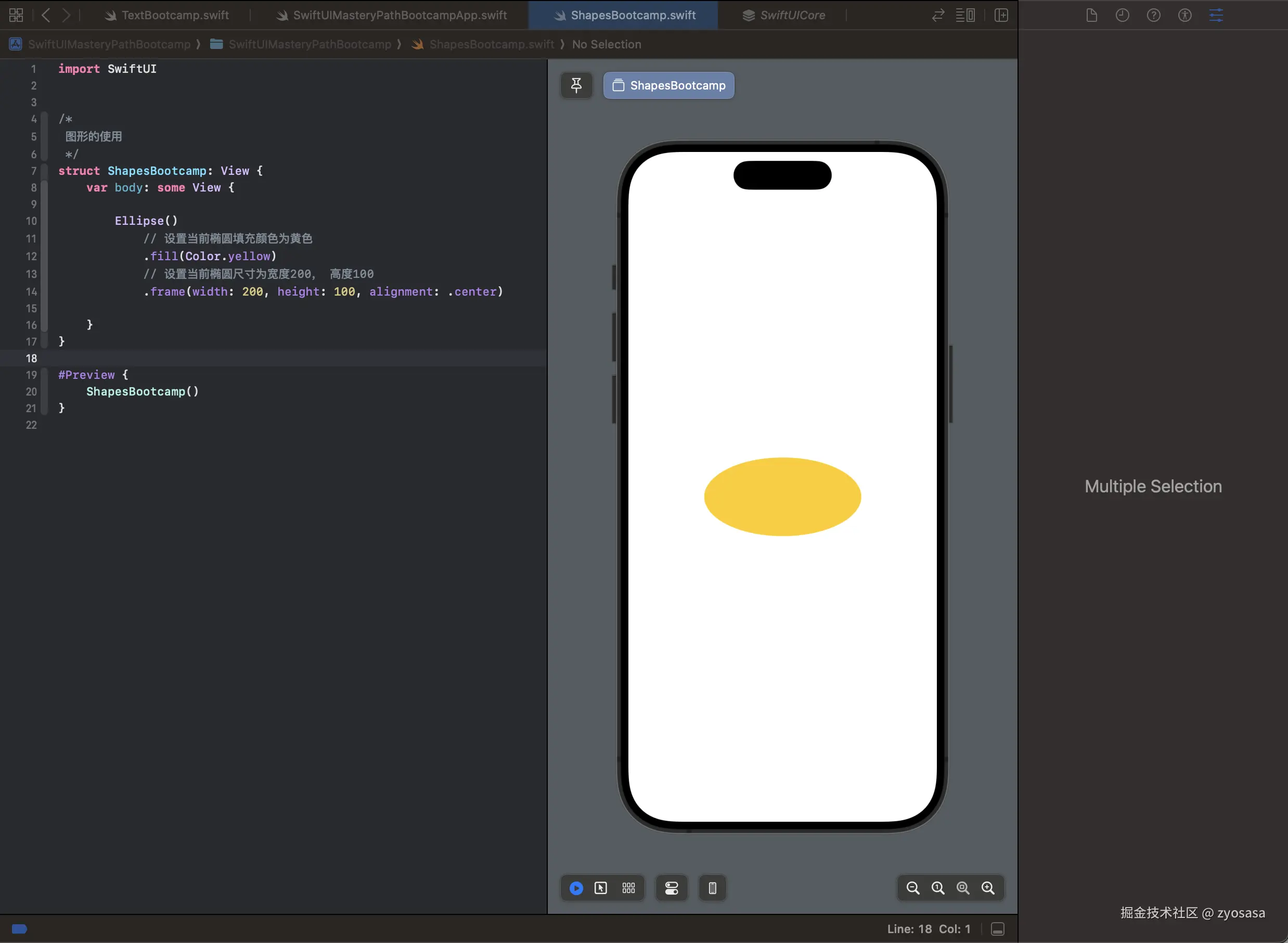The height and width of the screenshot is (943, 1288).
Task: Open the SwiftUICore tab
Action: [784, 16]
